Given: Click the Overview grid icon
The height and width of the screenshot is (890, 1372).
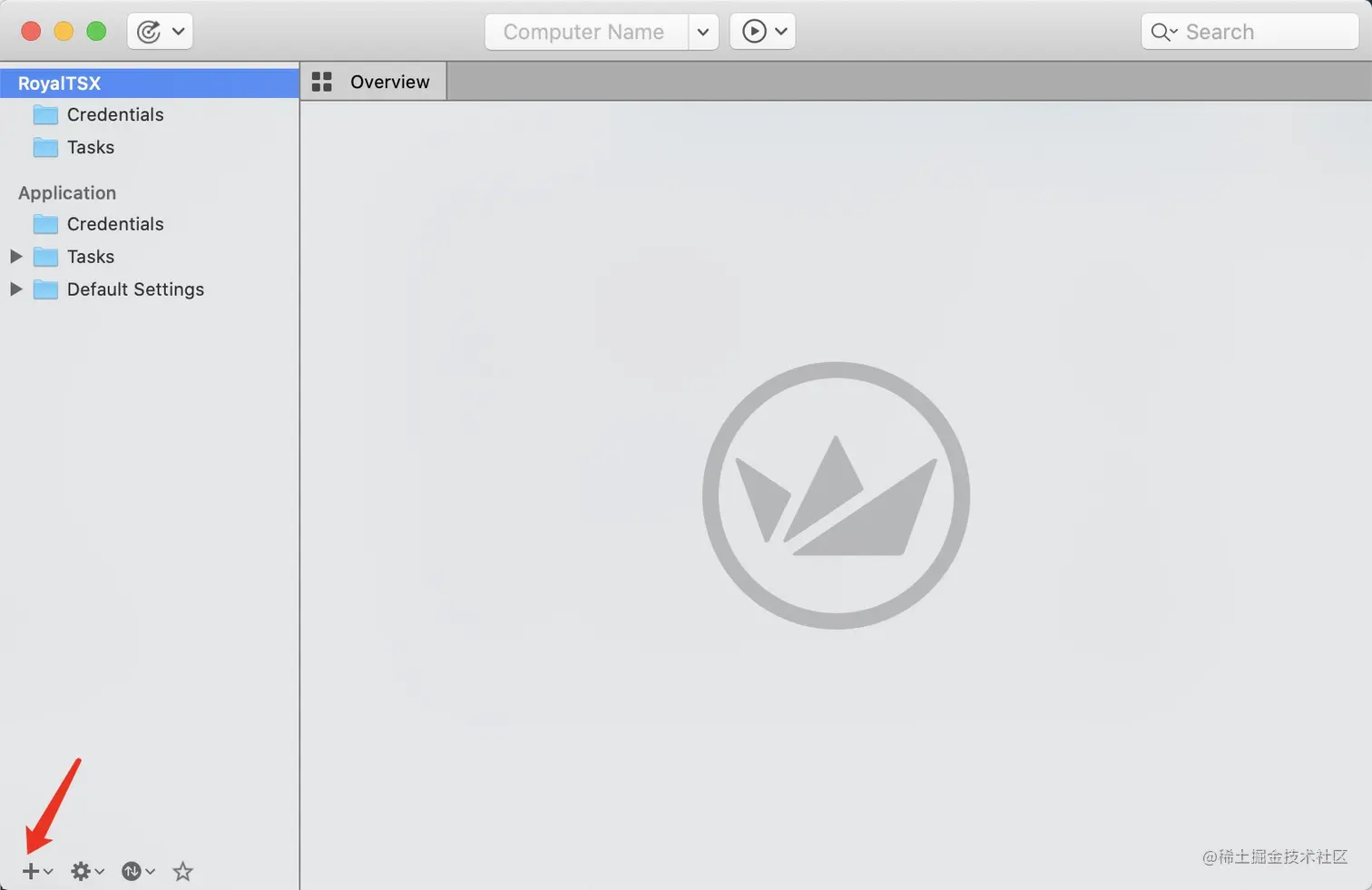Looking at the screenshot, I should pos(322,82).
